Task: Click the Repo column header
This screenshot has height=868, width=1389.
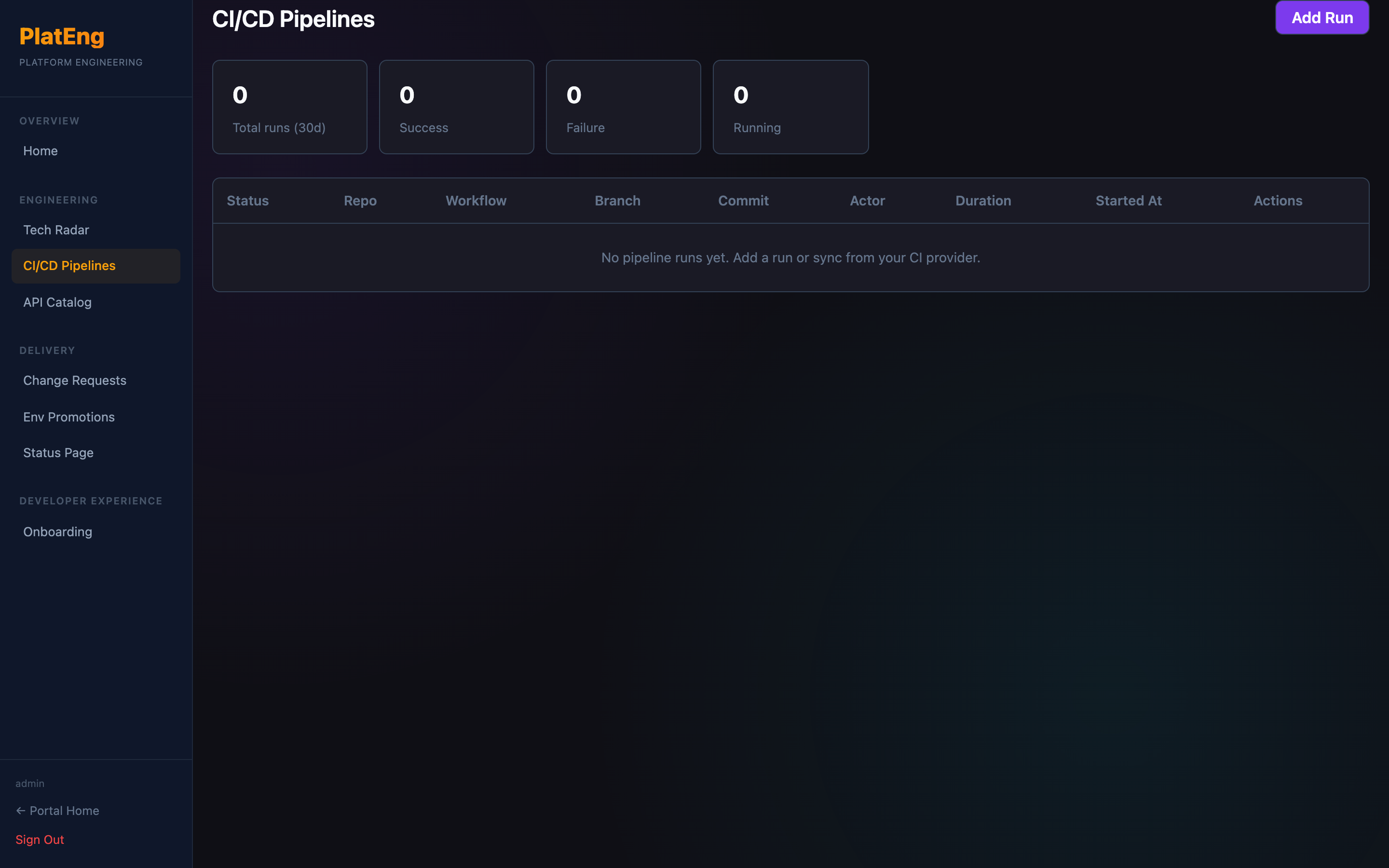Action: [360, 200]
